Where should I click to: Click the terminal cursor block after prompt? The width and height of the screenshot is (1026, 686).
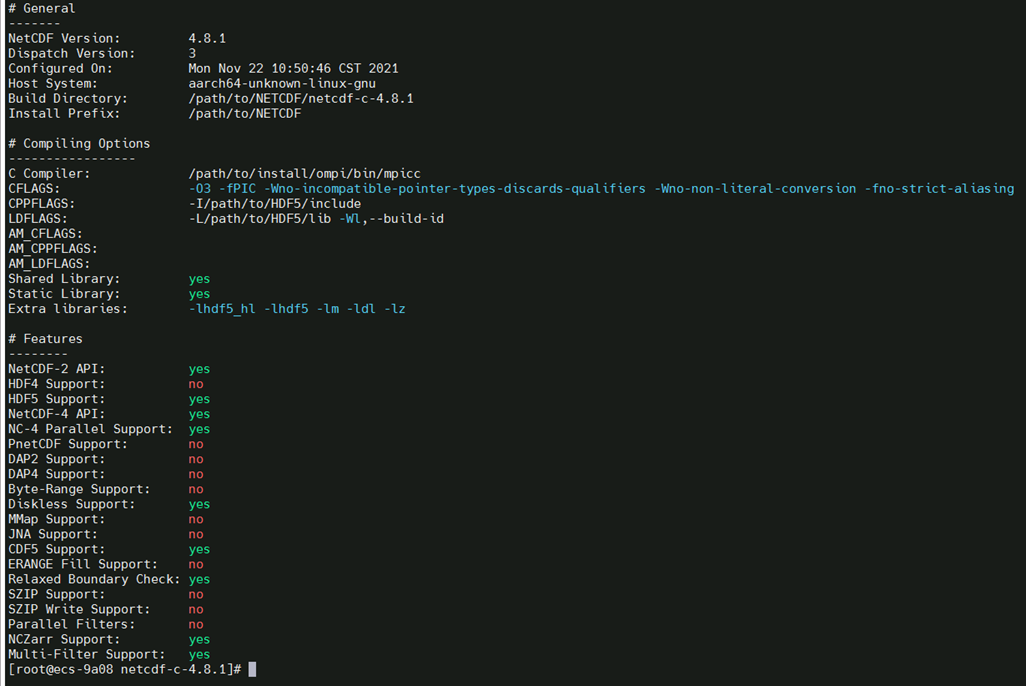pos(253,669)
